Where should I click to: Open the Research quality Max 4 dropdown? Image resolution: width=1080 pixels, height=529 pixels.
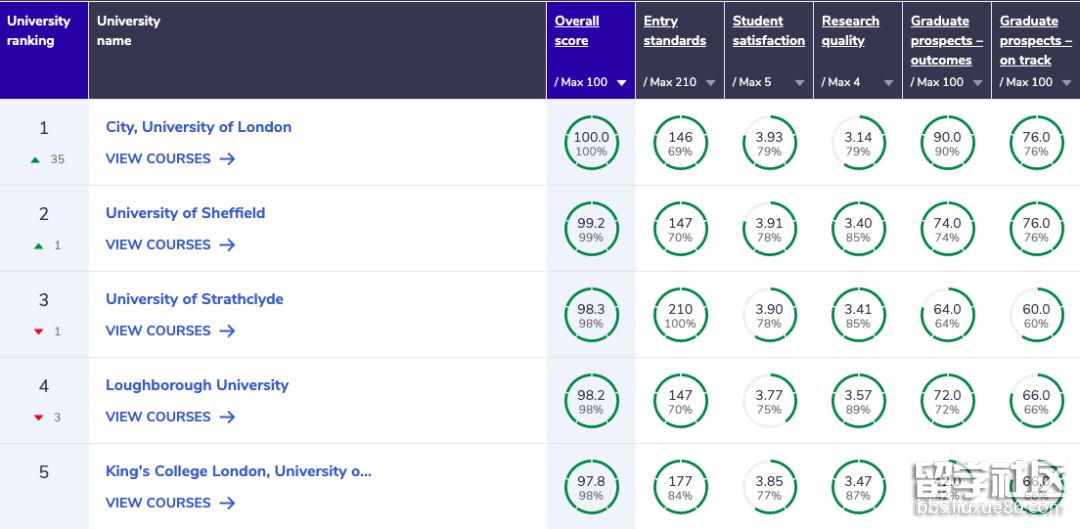pyautogui.click(x=888, y=83)
